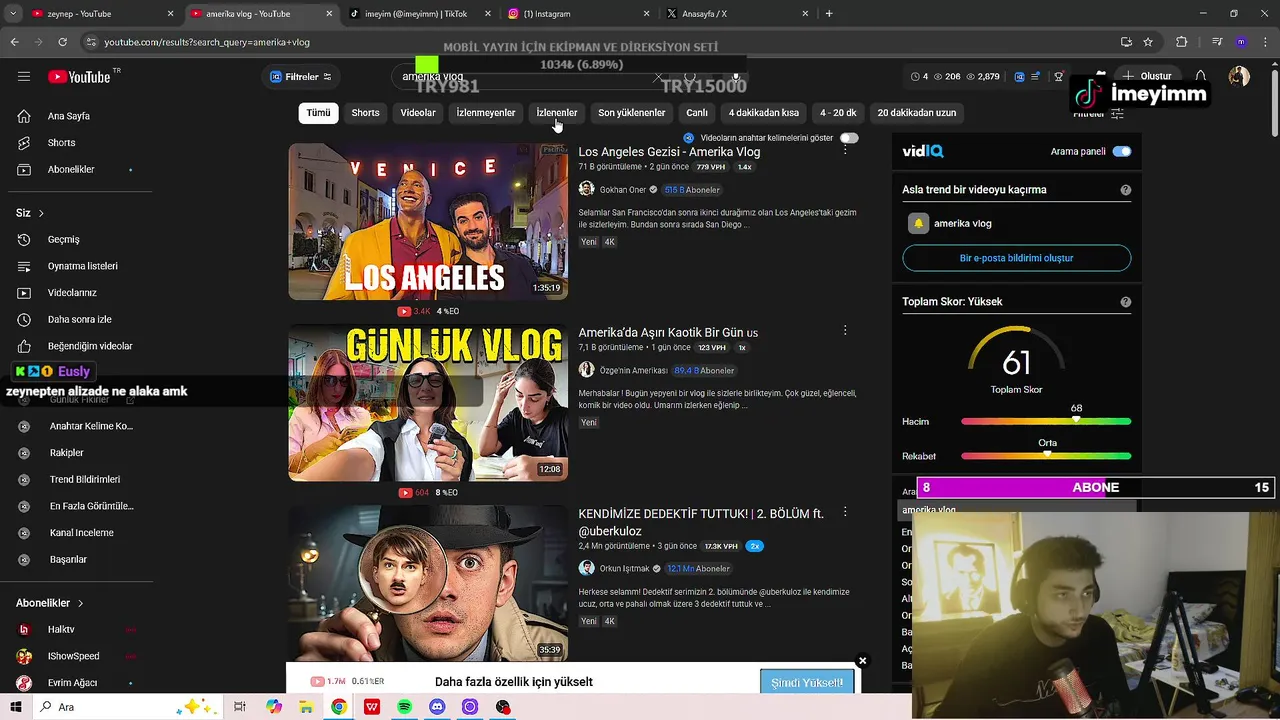Click the vidIQ logo icon in header
Image resolution: width=1280 pixels, height=720 pixels.
click(x=1019, y=77)
